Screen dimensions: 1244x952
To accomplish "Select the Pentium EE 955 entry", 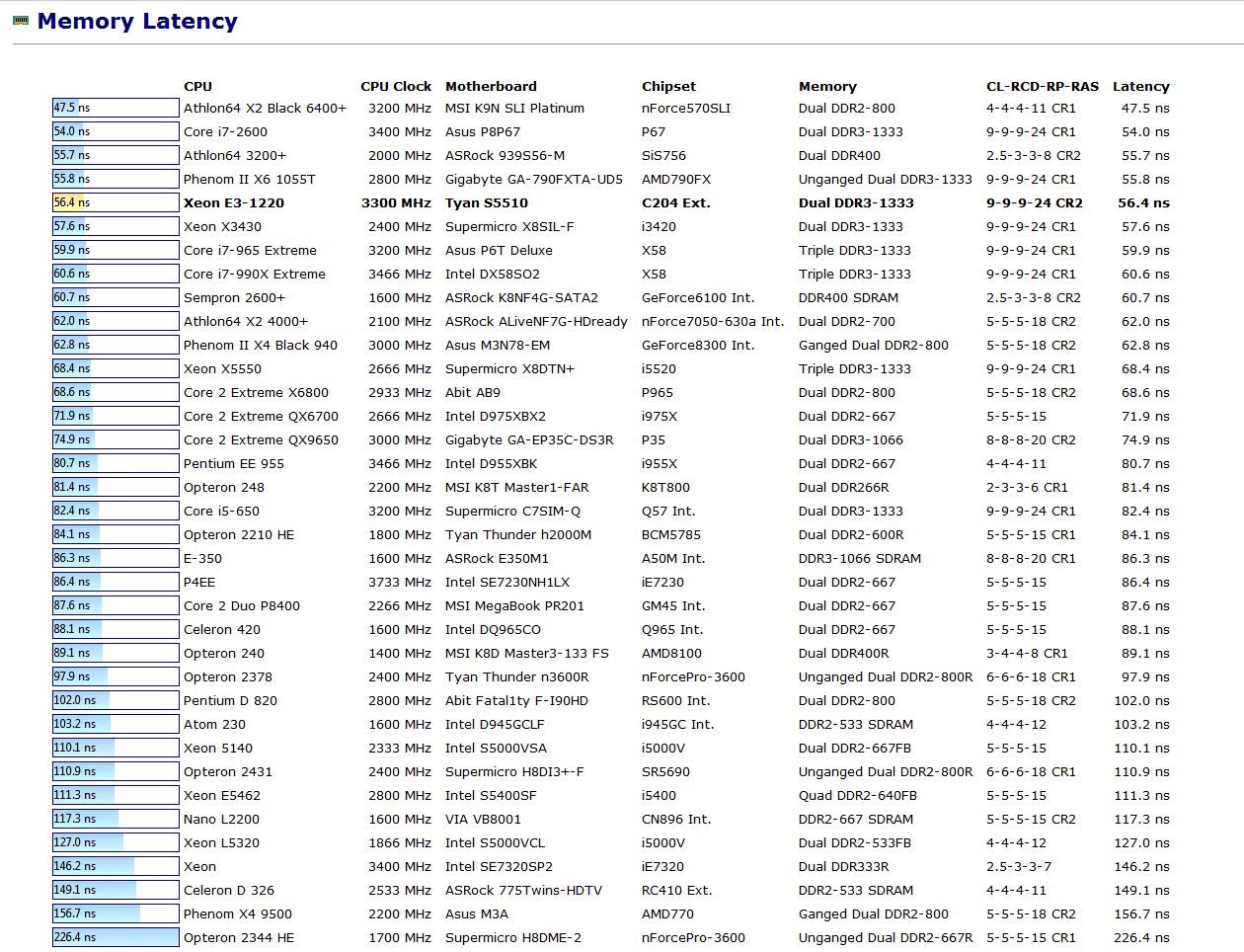I will pyautogui.click(x=234, y=463).
